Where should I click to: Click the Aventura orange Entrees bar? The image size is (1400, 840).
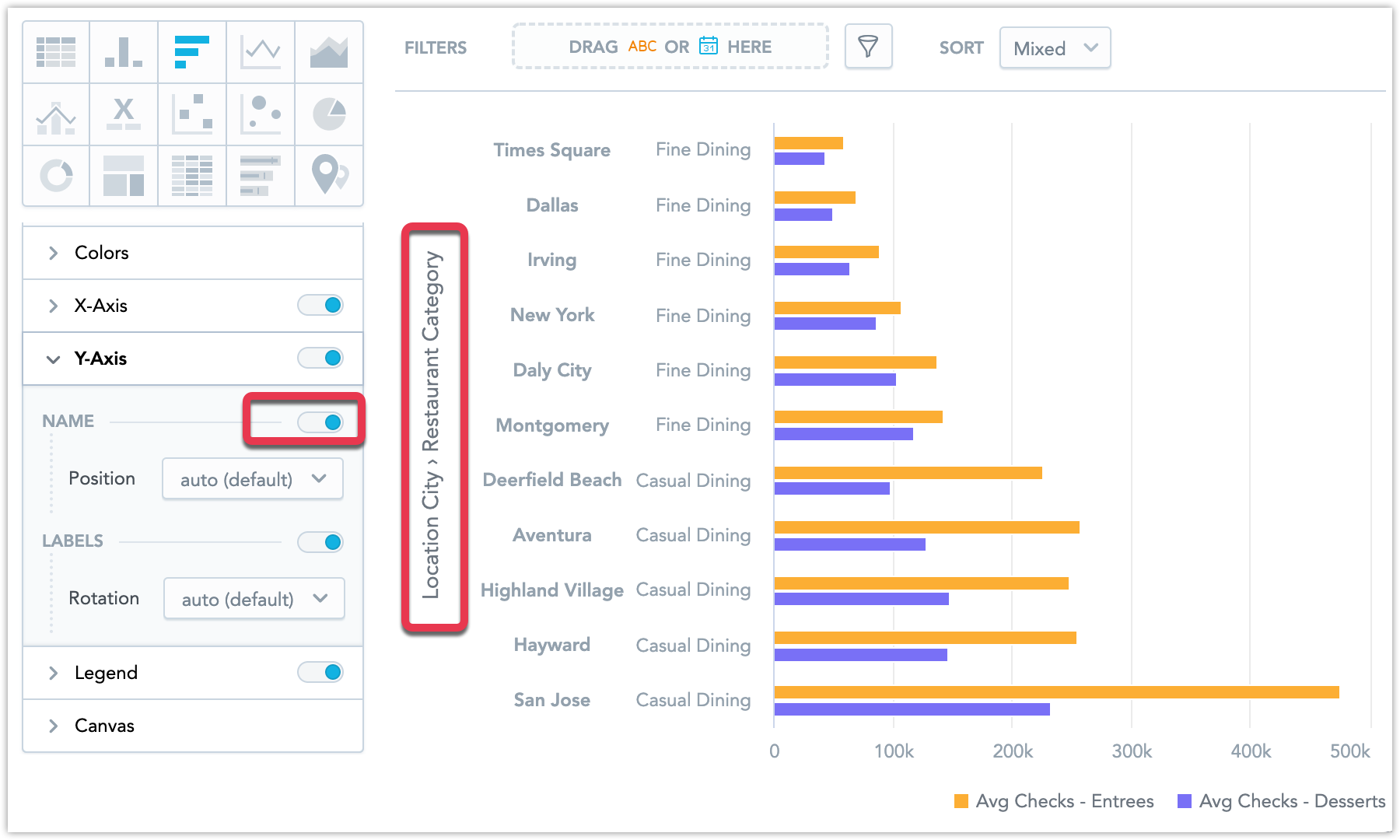[x=926, y=527]
